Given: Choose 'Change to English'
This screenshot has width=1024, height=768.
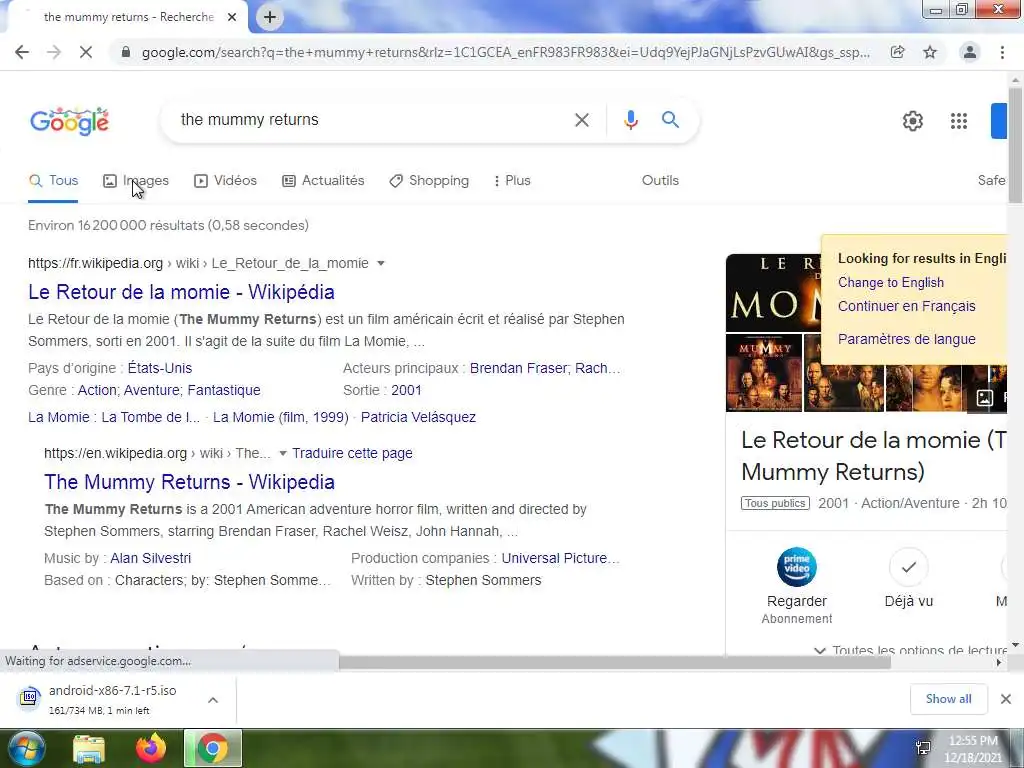Looking at the screenshot, I should click(891, 283).
